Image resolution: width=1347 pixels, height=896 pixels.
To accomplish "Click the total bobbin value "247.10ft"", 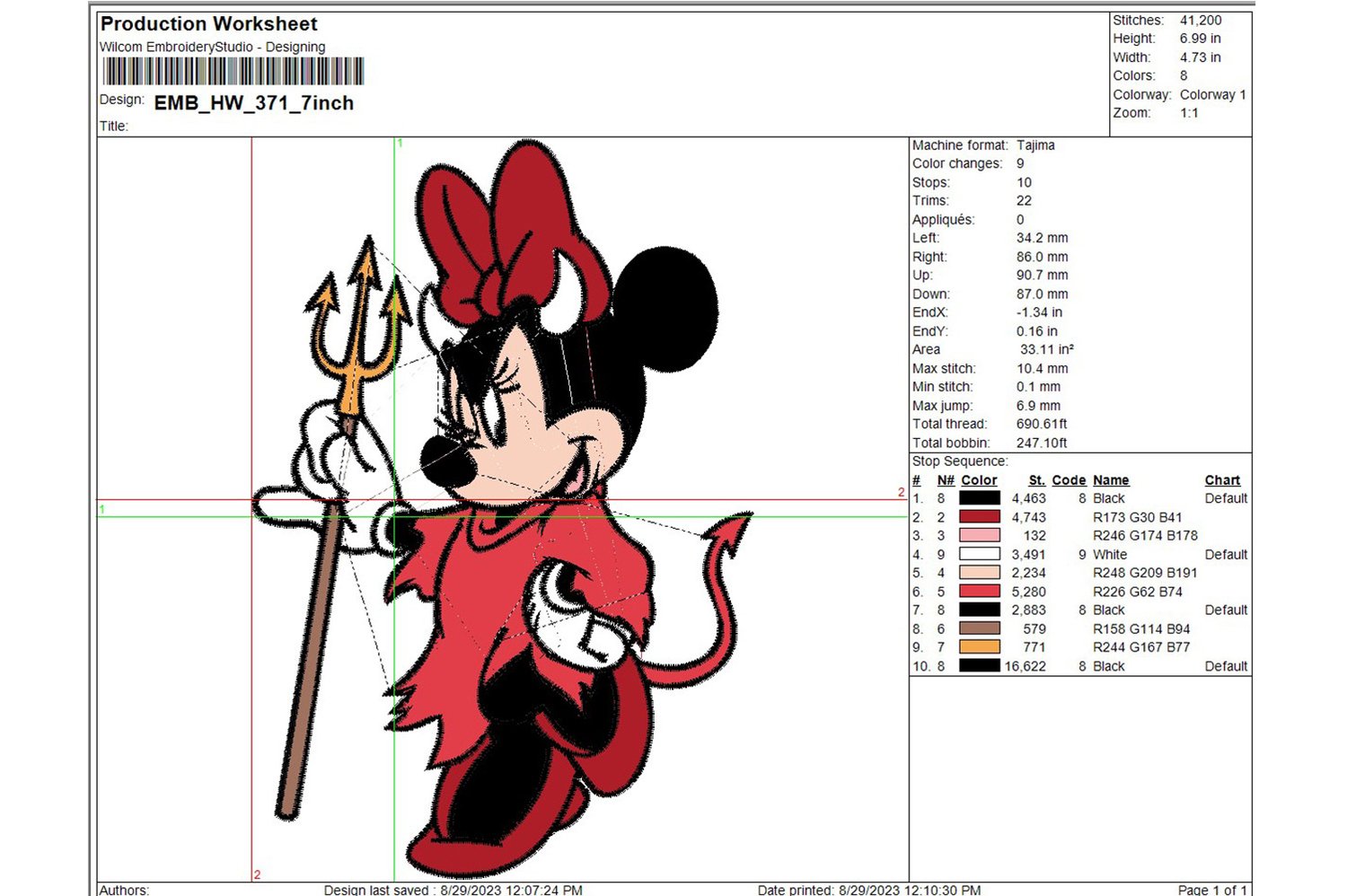I will point(1042,443).
